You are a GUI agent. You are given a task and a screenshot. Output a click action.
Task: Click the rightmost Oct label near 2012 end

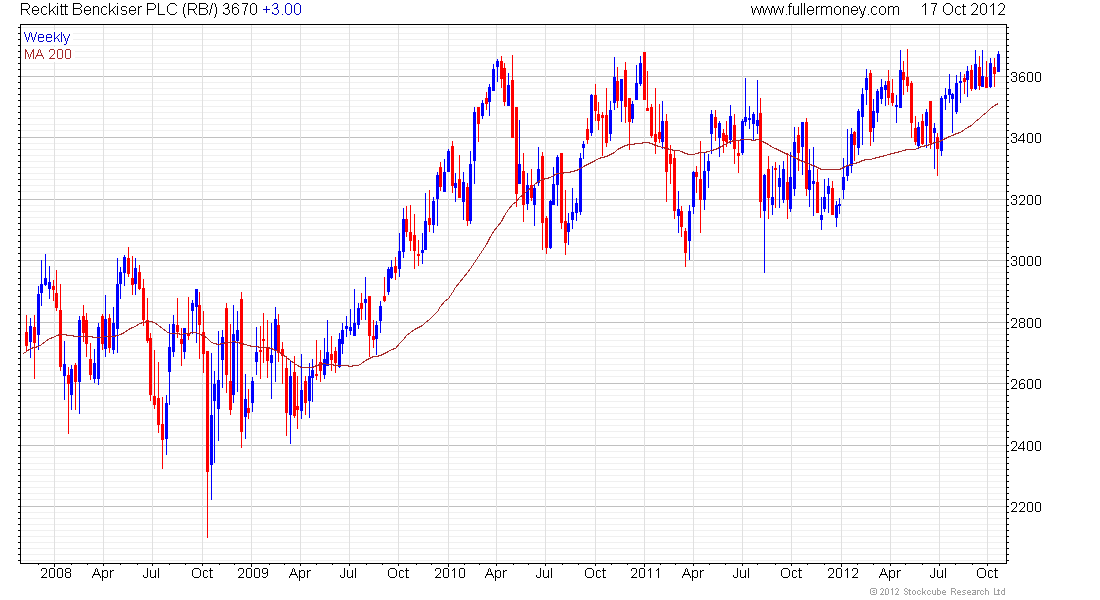point(987,573)
